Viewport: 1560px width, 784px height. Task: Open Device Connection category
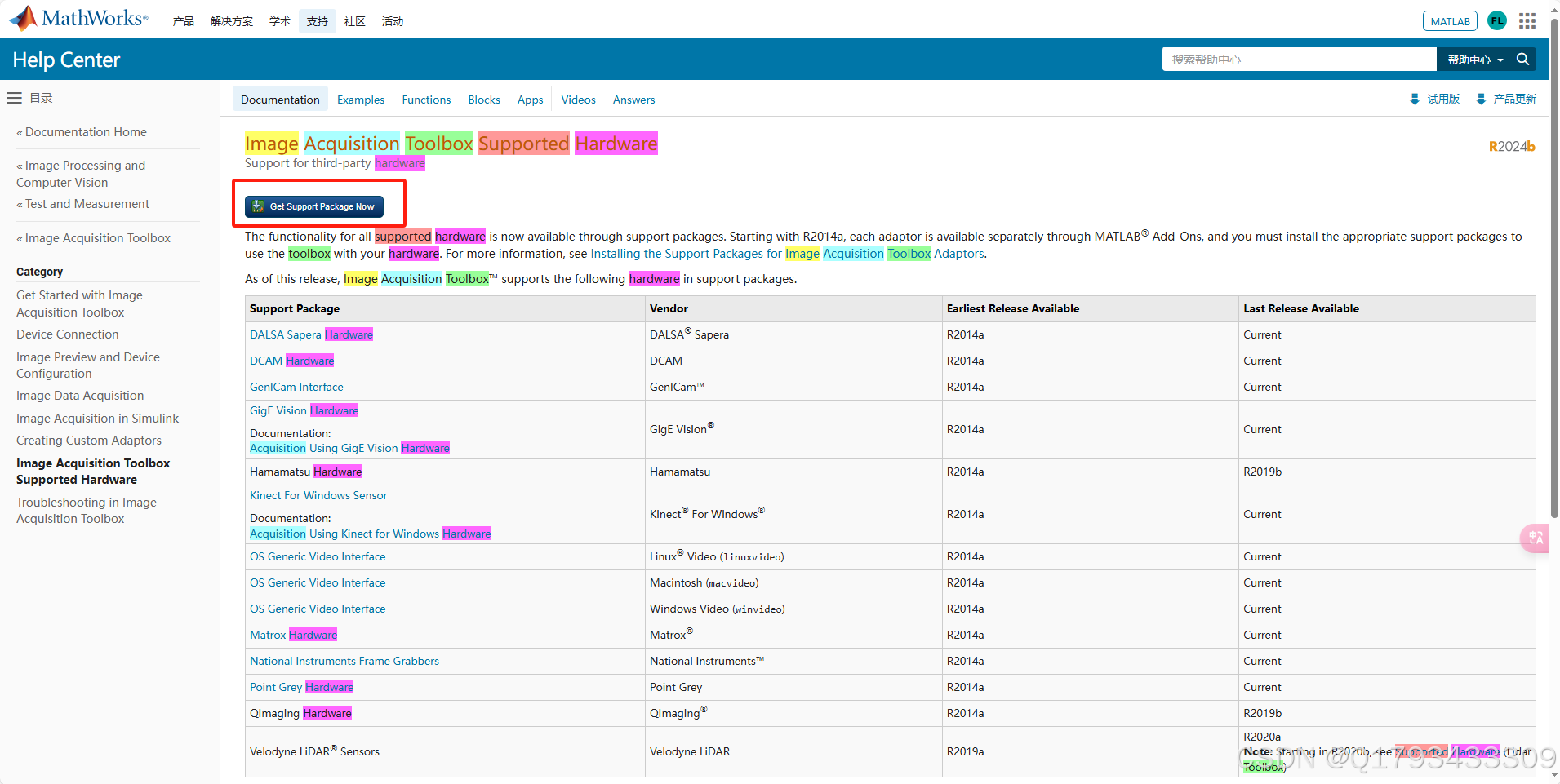[x=68, y=334]
